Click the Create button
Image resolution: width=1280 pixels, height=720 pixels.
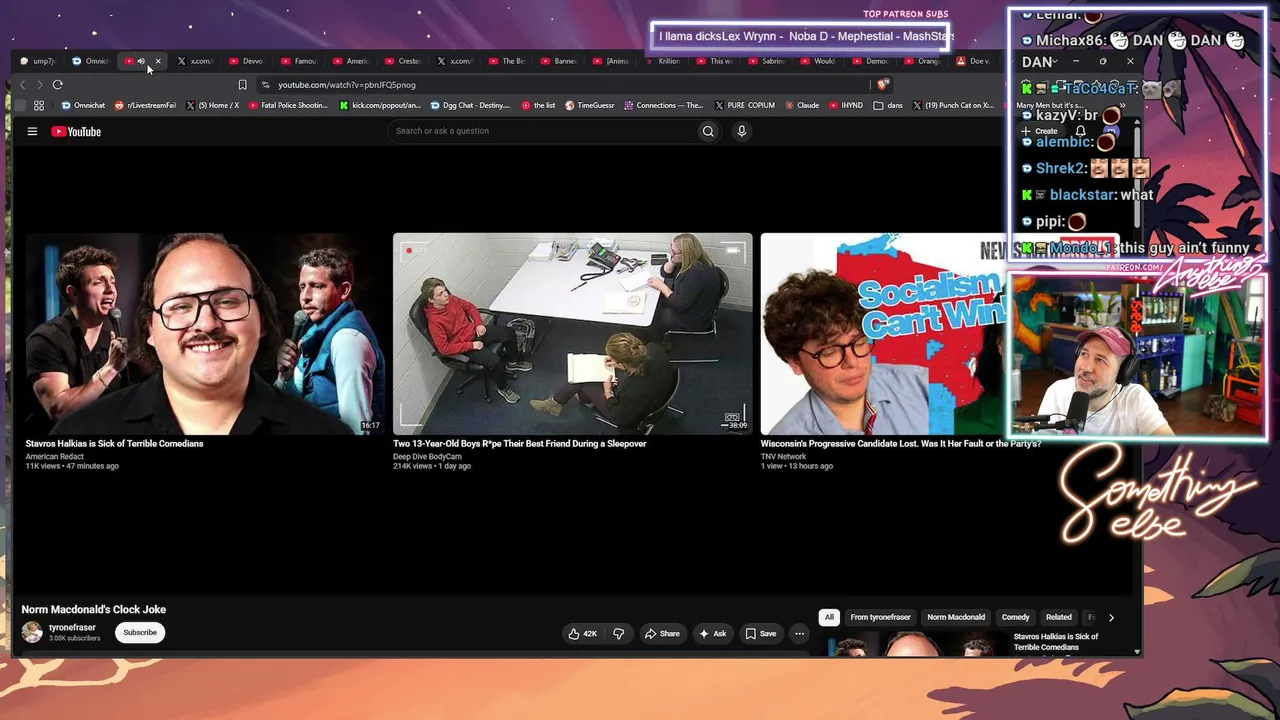coord(1040,131)
